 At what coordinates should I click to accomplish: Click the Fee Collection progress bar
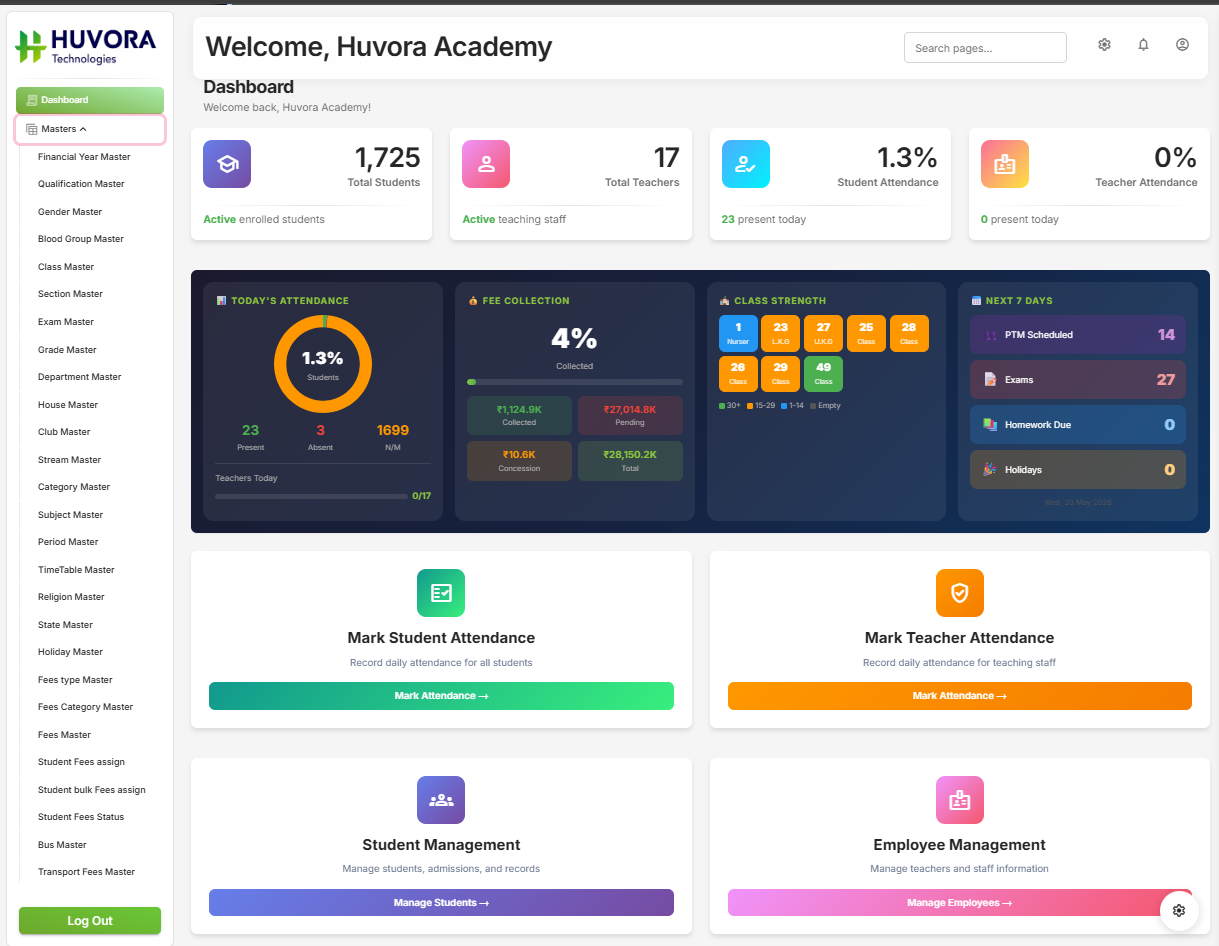click(x=575, y=382)
